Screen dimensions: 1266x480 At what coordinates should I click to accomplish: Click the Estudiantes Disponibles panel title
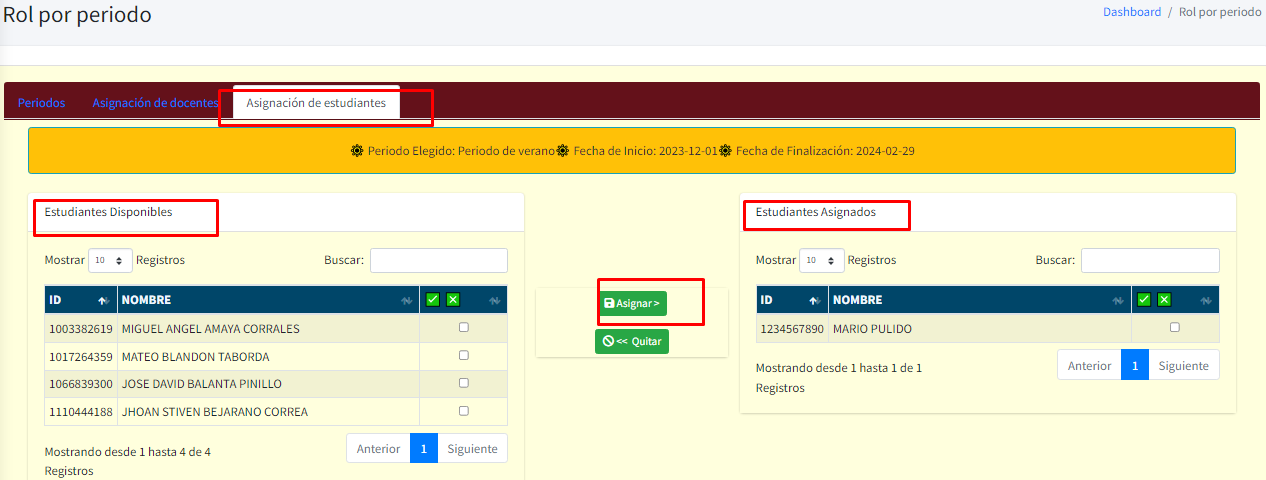(x=108, y=212)
